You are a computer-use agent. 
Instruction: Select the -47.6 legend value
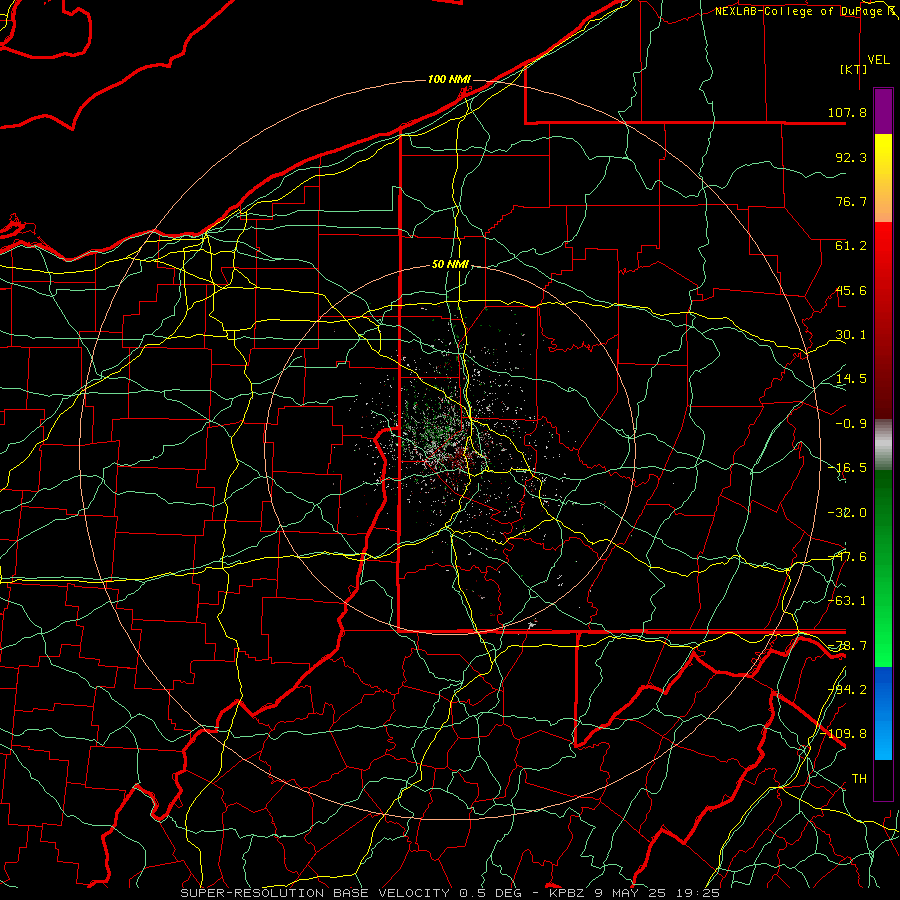(847, 557)
